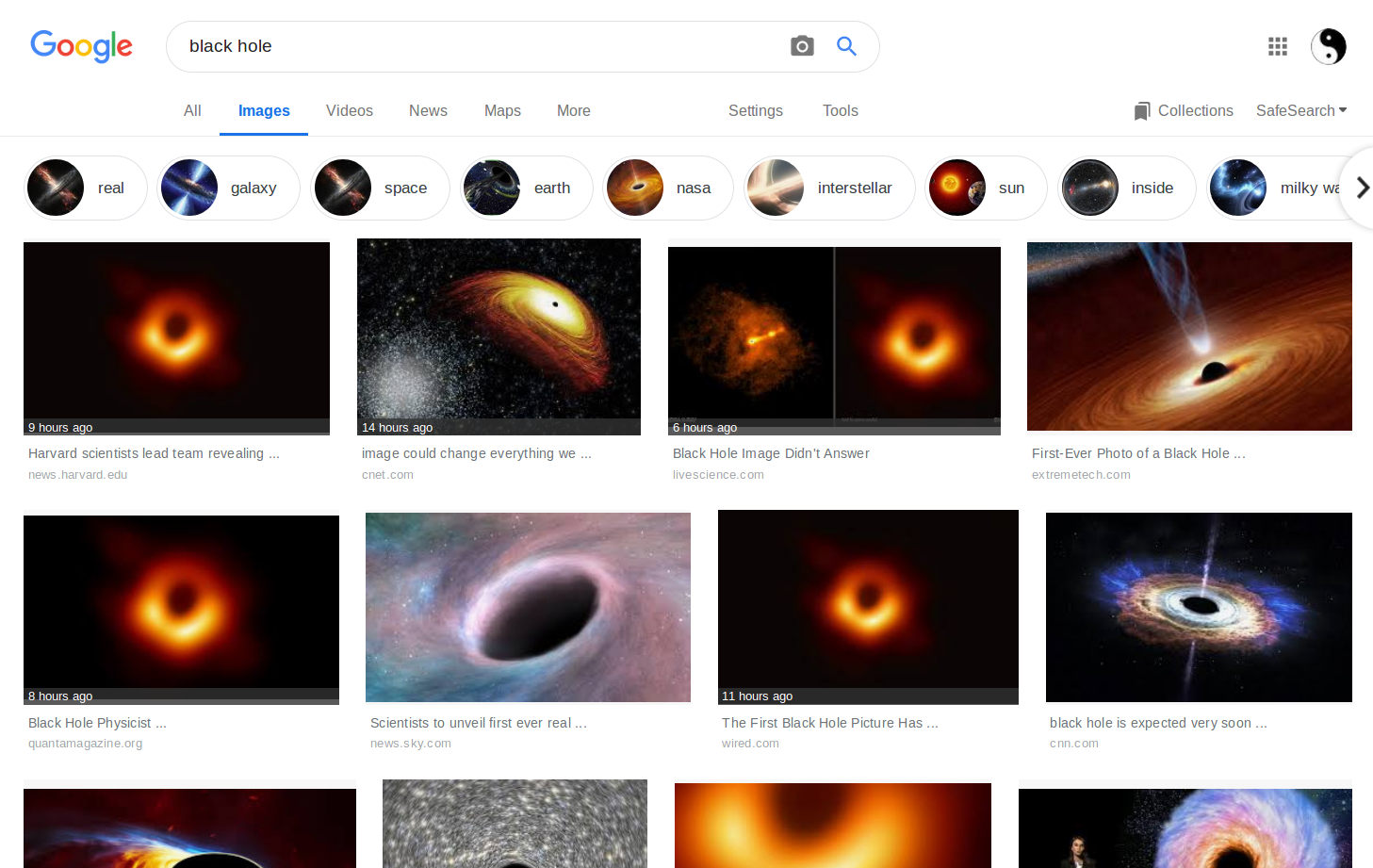Click the Google logo
This screenshot has height=868, width=1373.
click(x=82, y=46)
